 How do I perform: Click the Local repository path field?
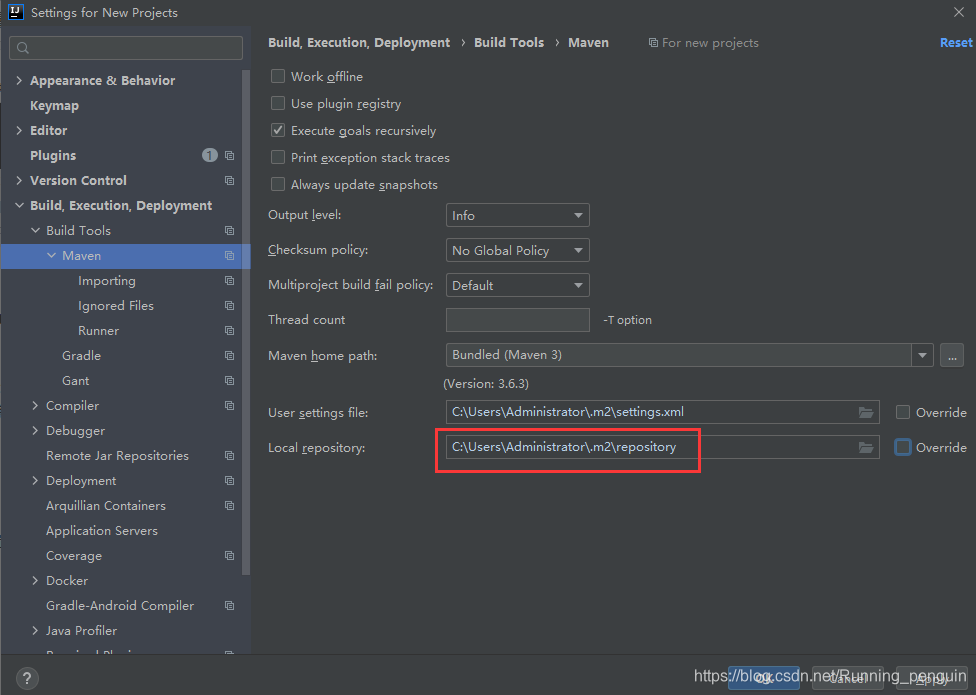coord(662,447)
